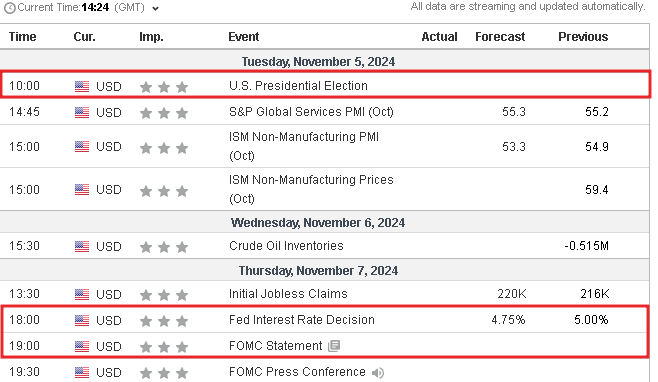Image resolution: width=658 pixels, height=382 pixels.
Task: Click importance stars for Fed Interest Rate Decision
Action: click(x=164, y=321)
